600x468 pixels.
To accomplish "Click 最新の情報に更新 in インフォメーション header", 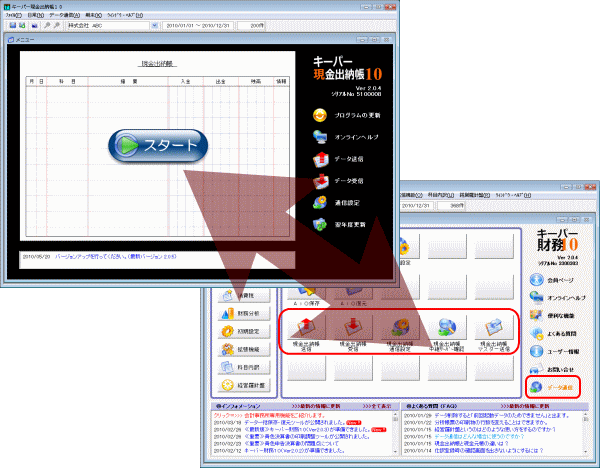I will (x=316, y=406).
